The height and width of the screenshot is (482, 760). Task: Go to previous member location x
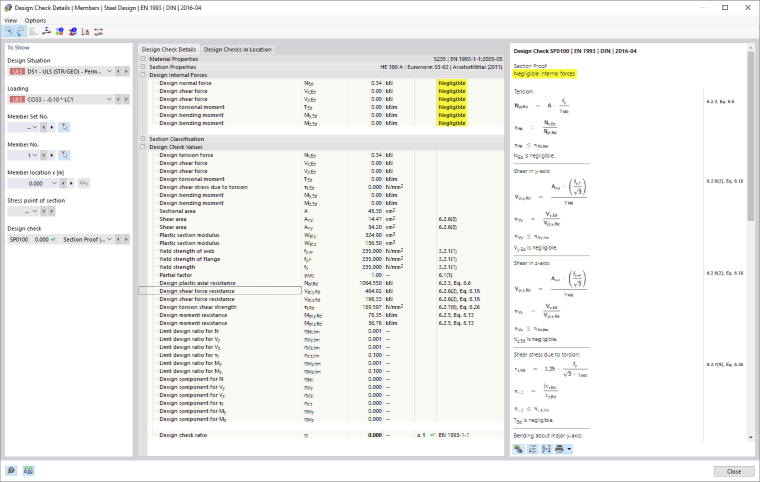click(63, 183)
